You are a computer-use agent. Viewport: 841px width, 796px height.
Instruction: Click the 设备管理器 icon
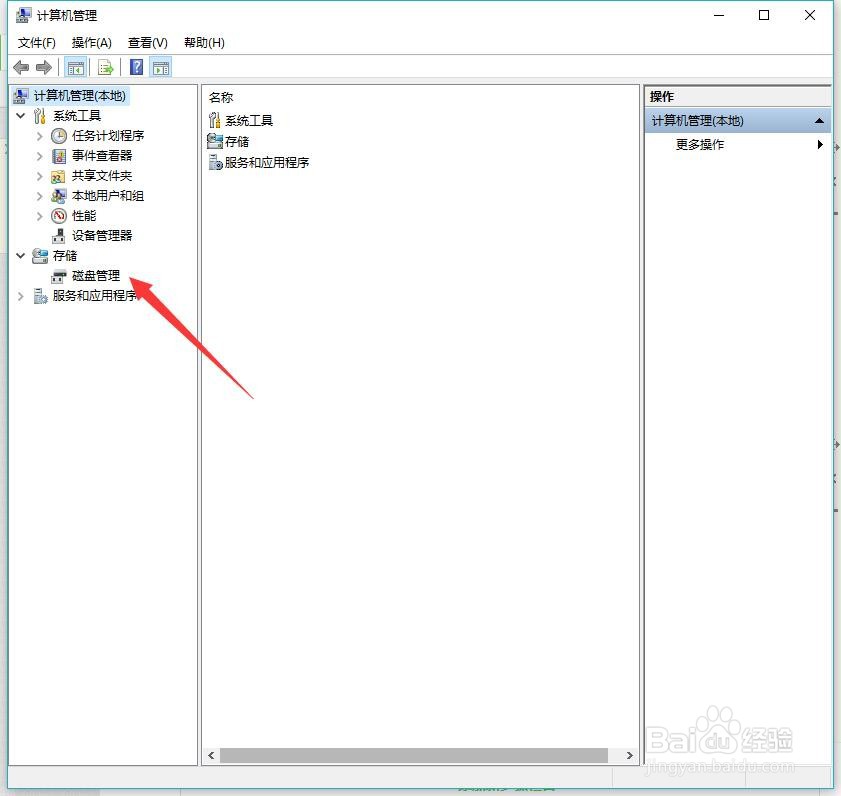coord(58,235)
